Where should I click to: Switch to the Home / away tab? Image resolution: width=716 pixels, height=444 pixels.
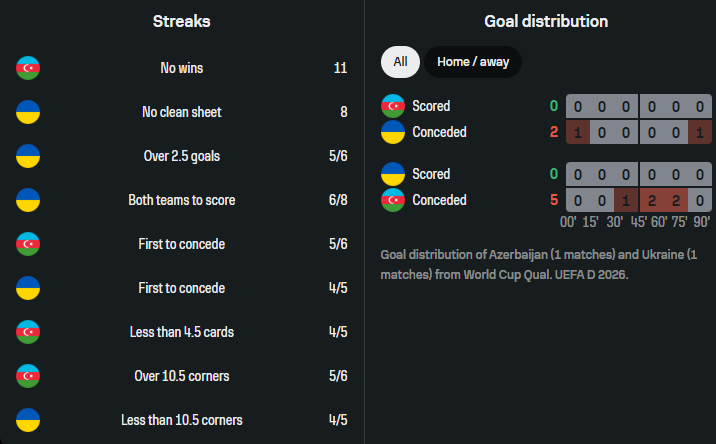[x=473, y=62]
